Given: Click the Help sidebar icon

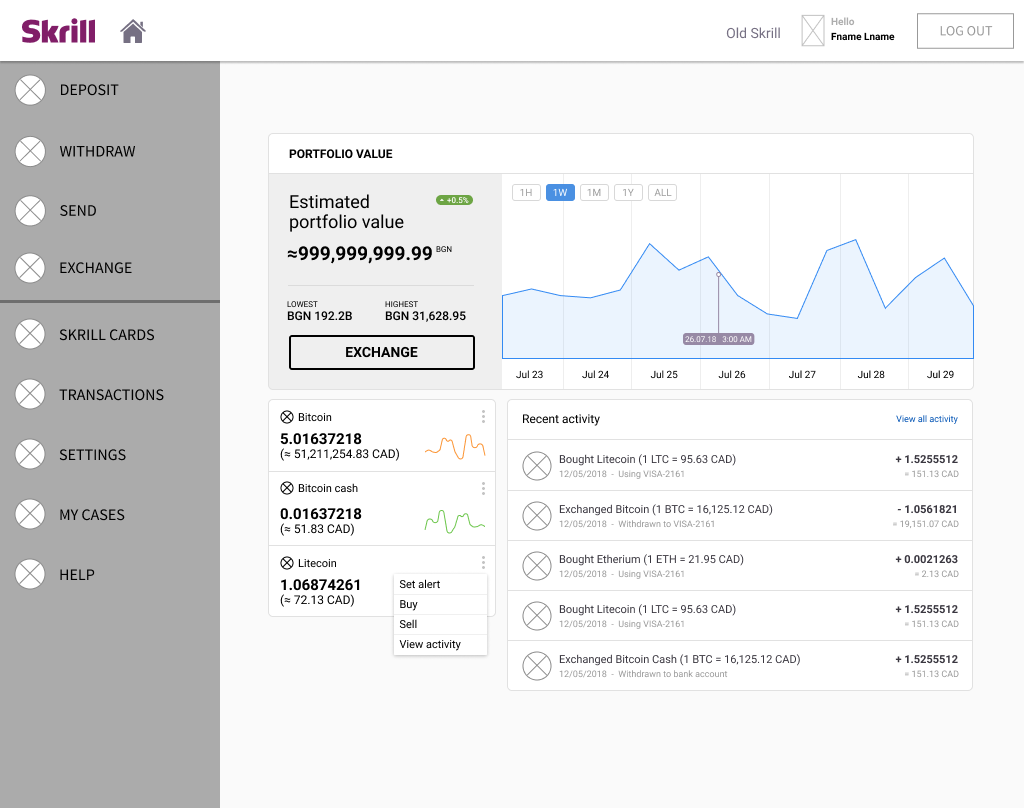Looking at the screenshot, I should 30,574.
